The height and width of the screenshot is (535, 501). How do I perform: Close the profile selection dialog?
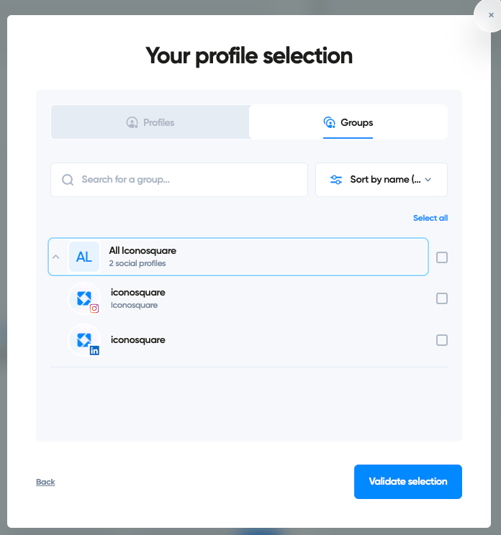[491, 15]
